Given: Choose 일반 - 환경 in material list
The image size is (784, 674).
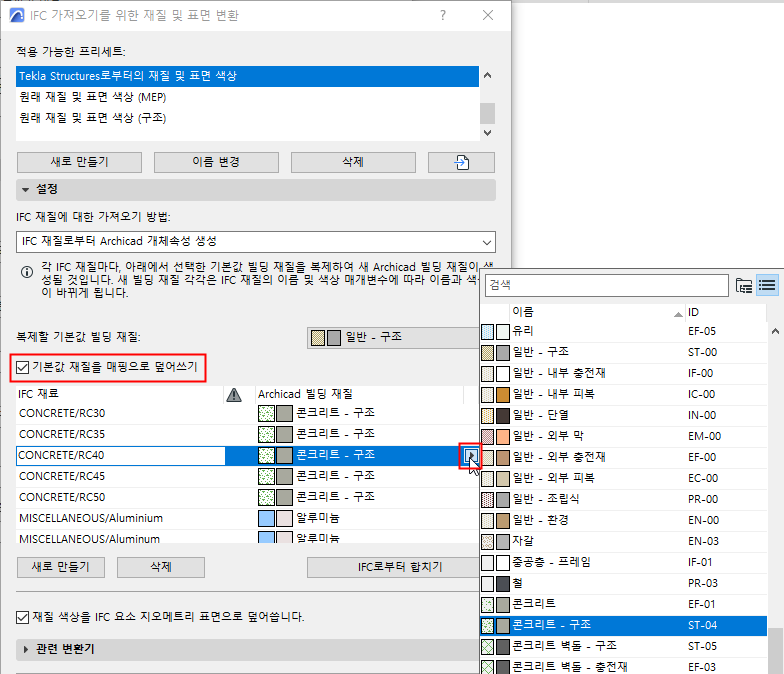Looking at the screenshot, I should 624,520.
